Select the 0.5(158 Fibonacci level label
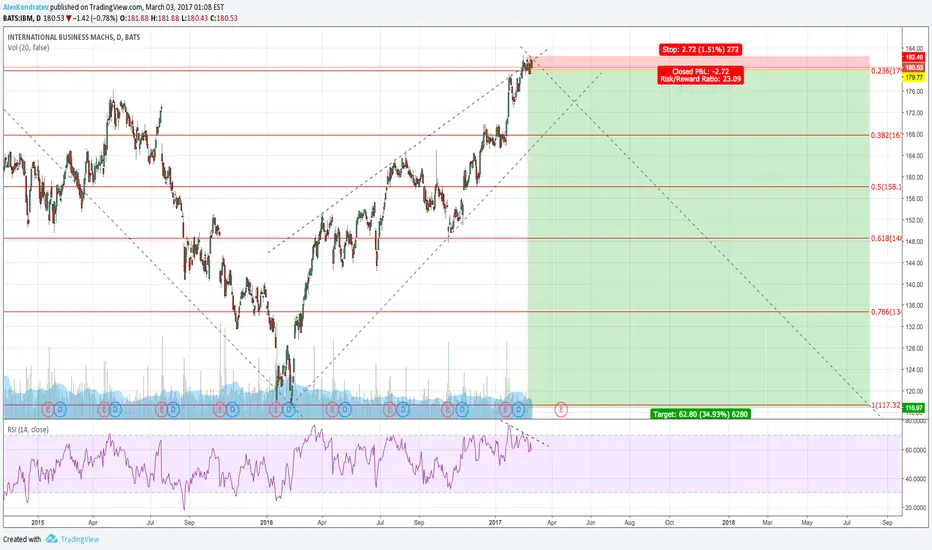The image size is (932, 550). [886, 187]
